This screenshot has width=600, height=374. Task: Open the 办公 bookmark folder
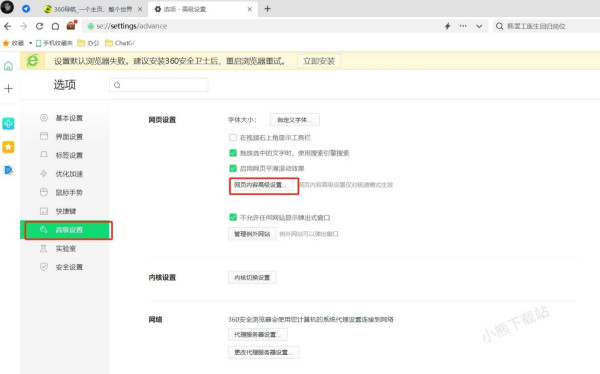[88, 43]
